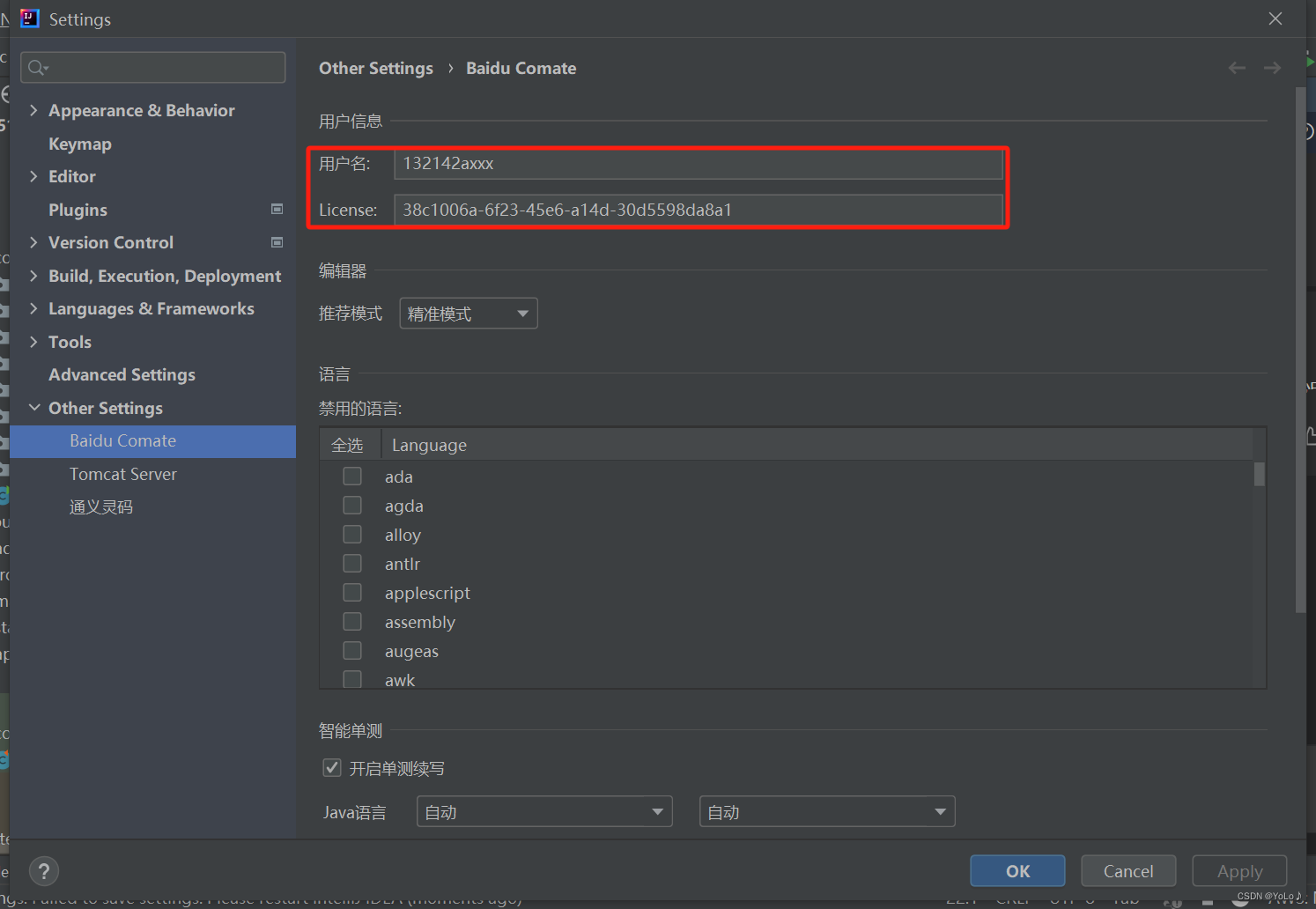Click the OK button

(x=1017, y=871)
